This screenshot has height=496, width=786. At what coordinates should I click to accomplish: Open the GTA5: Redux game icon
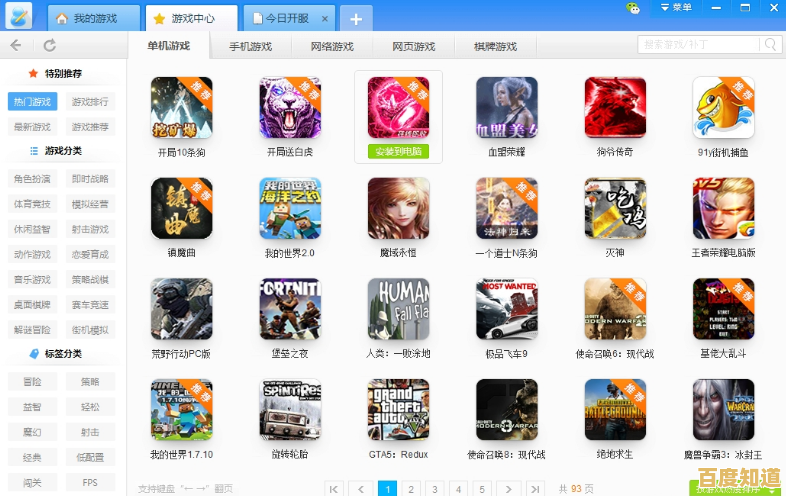coord(398,410)
